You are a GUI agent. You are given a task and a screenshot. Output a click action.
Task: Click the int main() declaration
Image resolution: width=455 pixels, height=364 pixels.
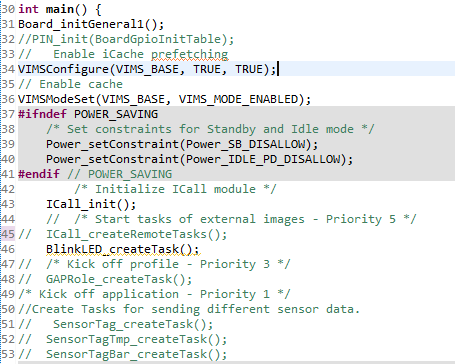click(60, 9)
